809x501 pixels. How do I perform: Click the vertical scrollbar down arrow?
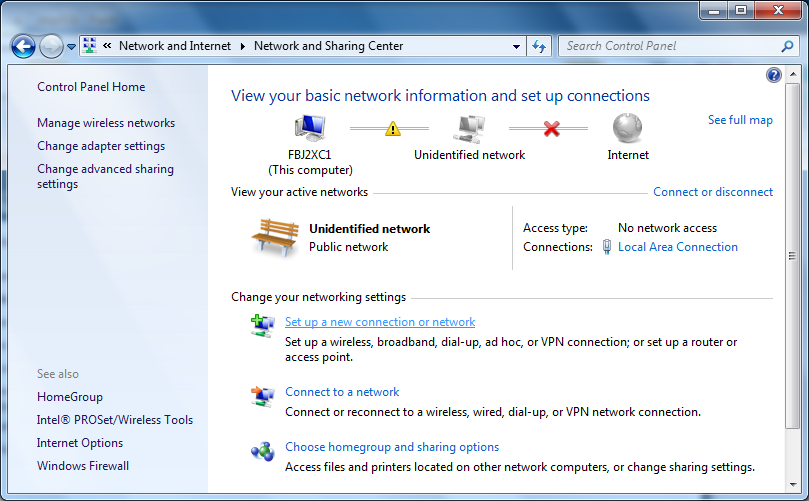click(793, 485)
